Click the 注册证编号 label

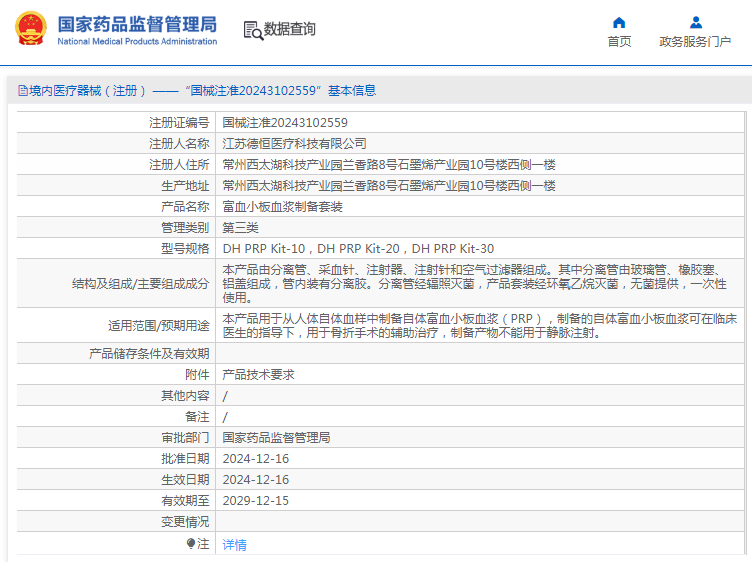click(x=179, y=123)
